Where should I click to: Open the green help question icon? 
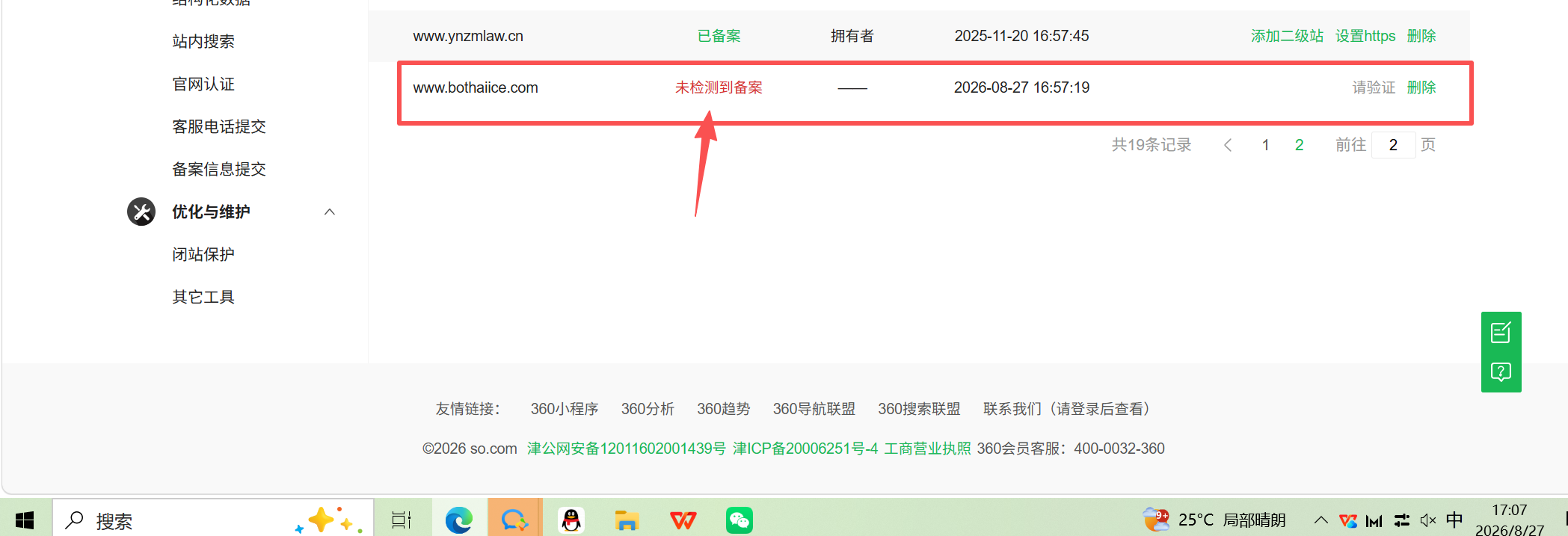(x=1501, y=372)
